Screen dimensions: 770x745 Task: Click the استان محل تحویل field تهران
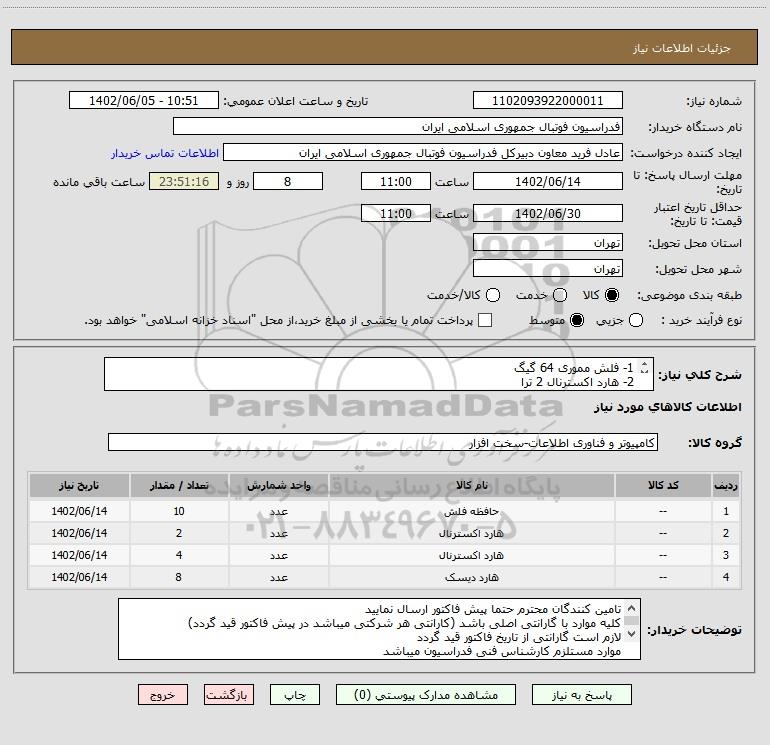(x=548, y=243)
